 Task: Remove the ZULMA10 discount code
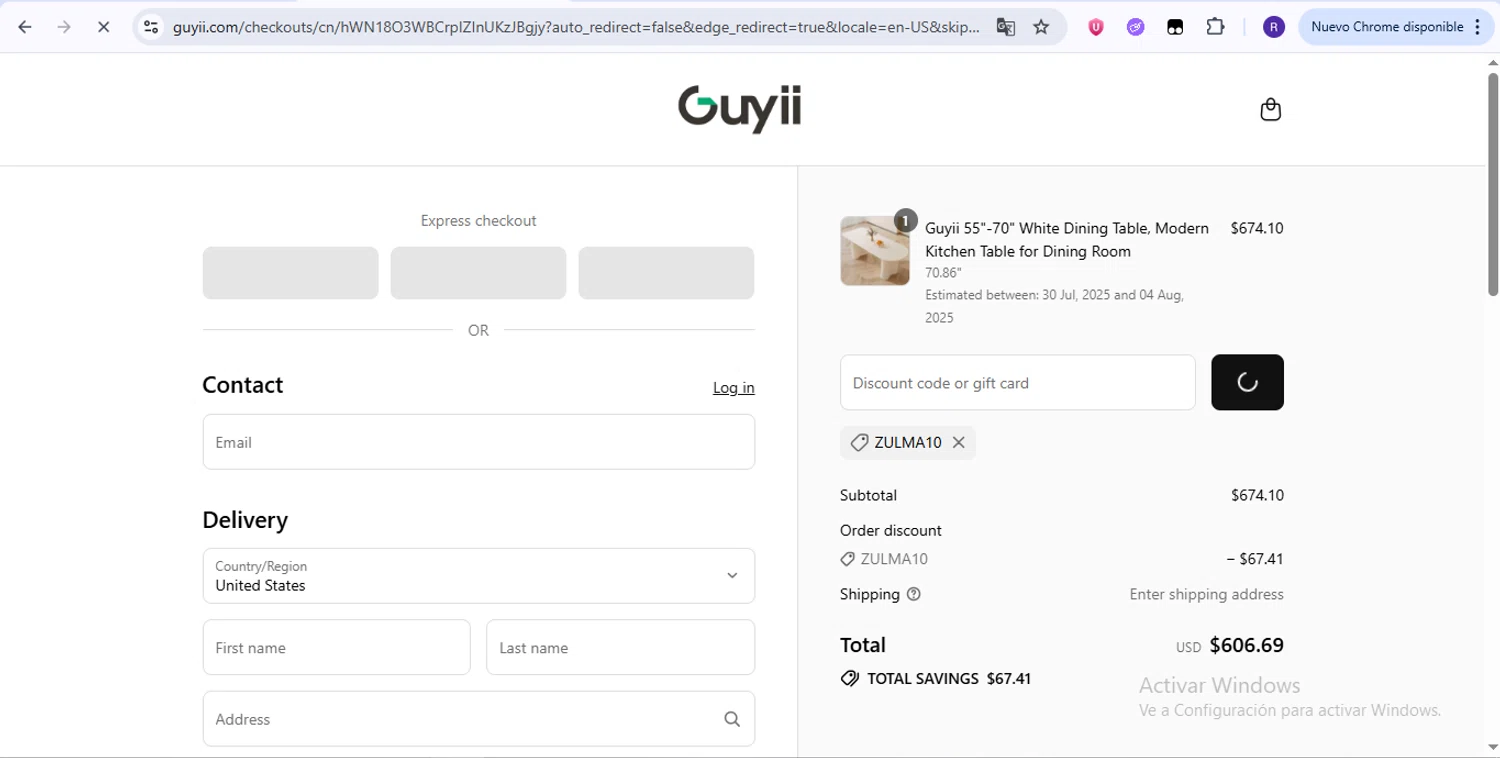coord(958,443)
